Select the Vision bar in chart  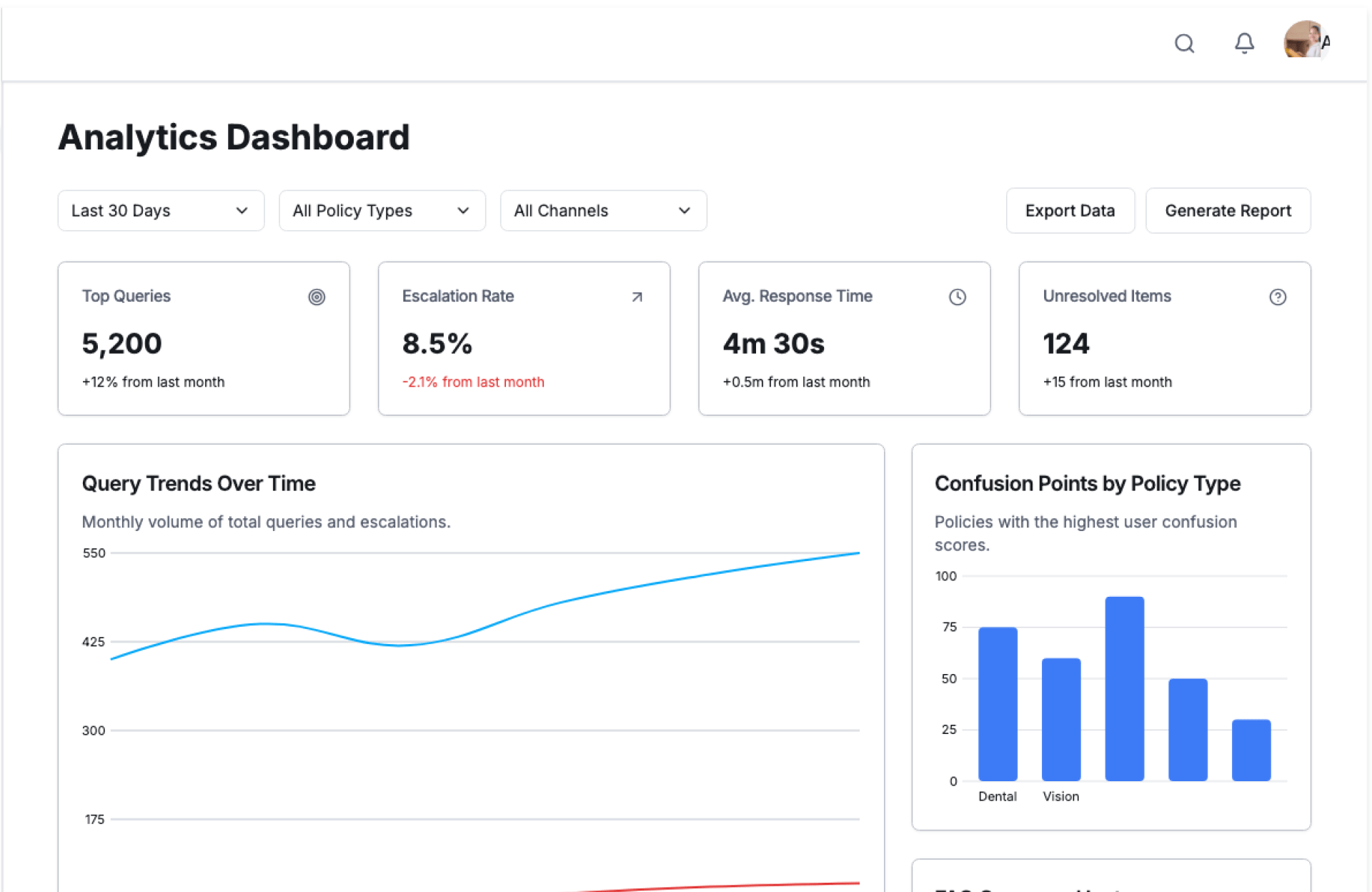(x=1060, y=719)
